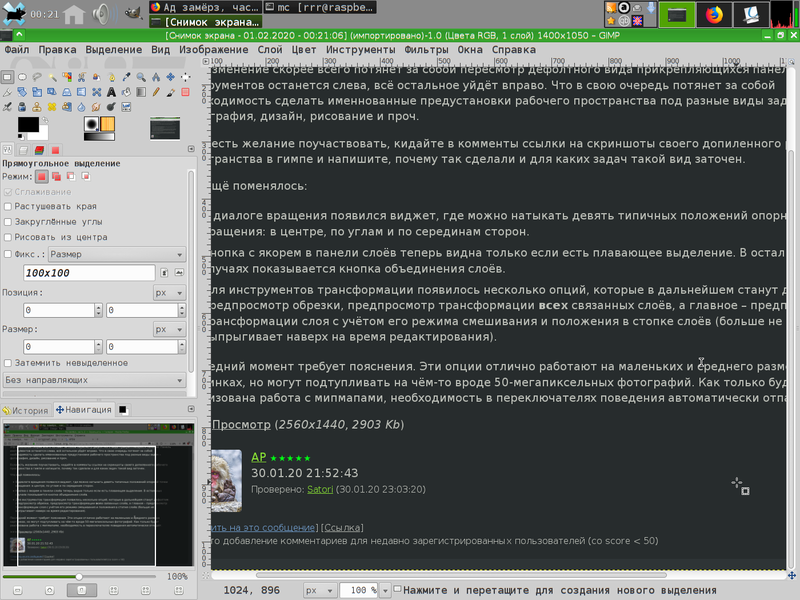Select the Perspective tool

pyautogui.click(x=67, y=92)
